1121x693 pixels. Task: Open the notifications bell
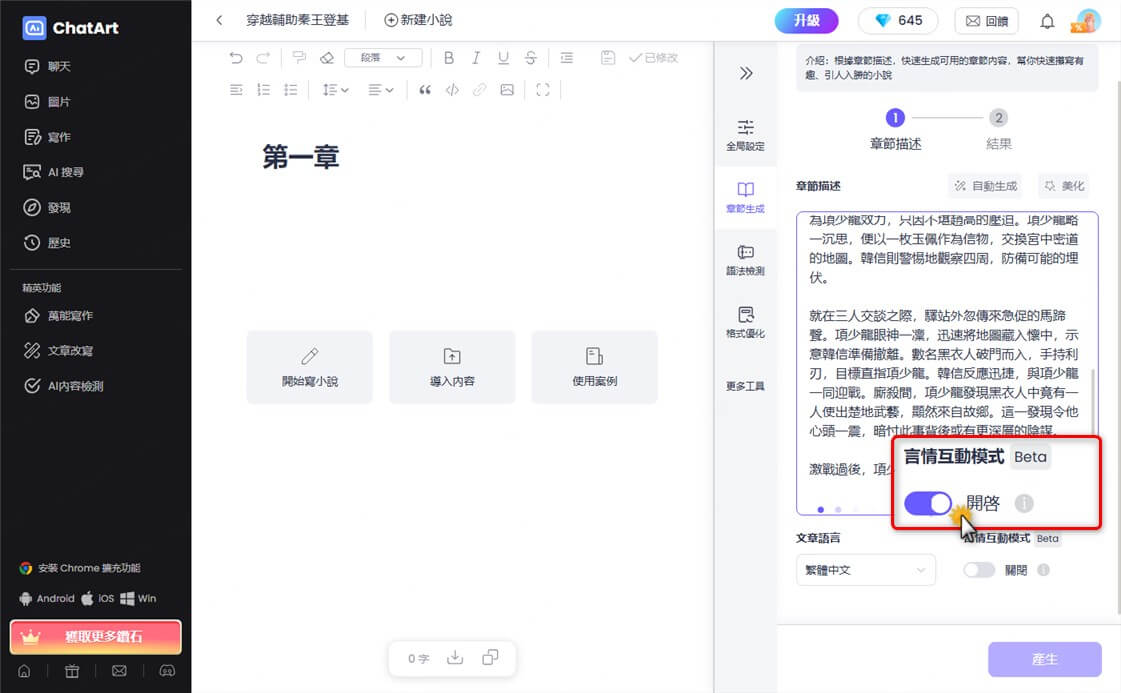point(1047,21)
